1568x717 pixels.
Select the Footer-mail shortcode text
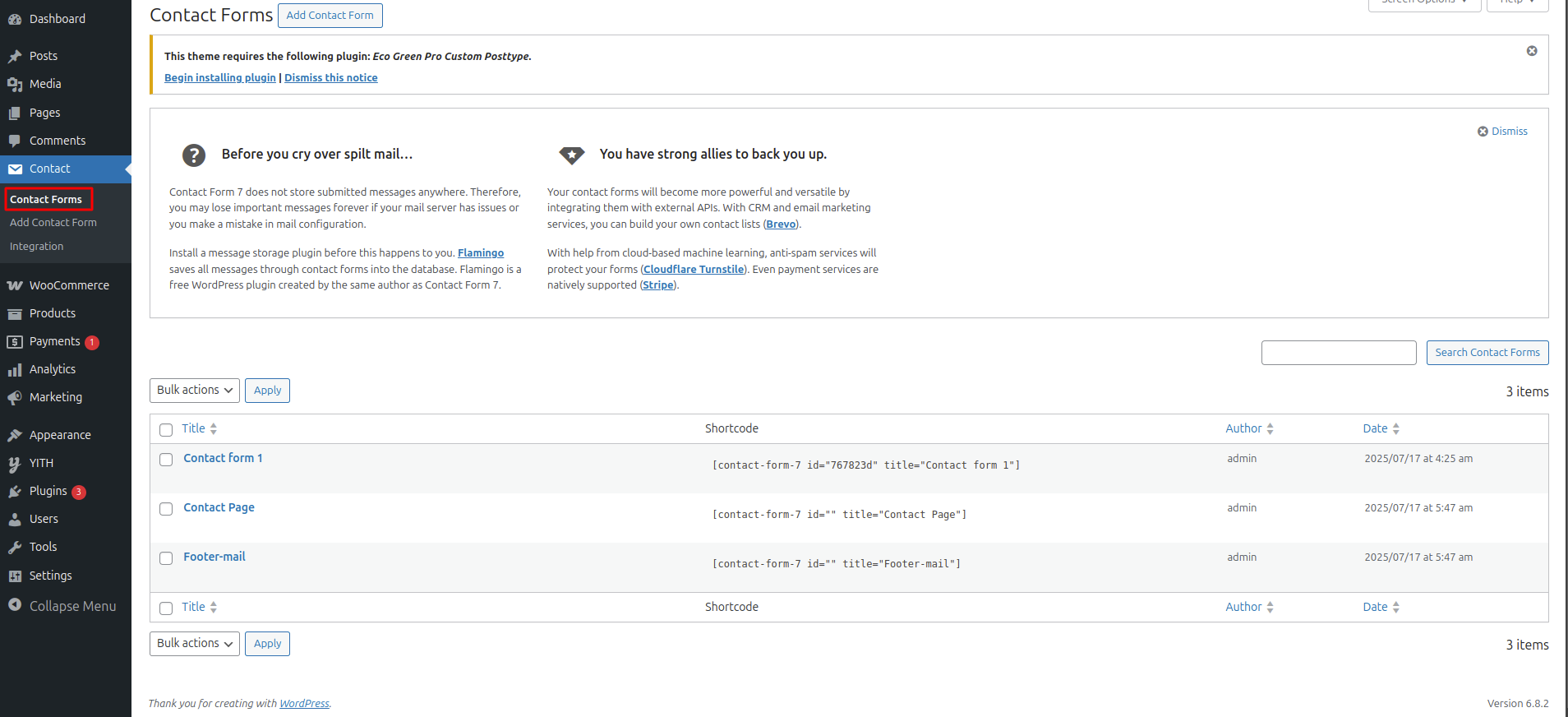pyautogui.click(x=837, y=564)
